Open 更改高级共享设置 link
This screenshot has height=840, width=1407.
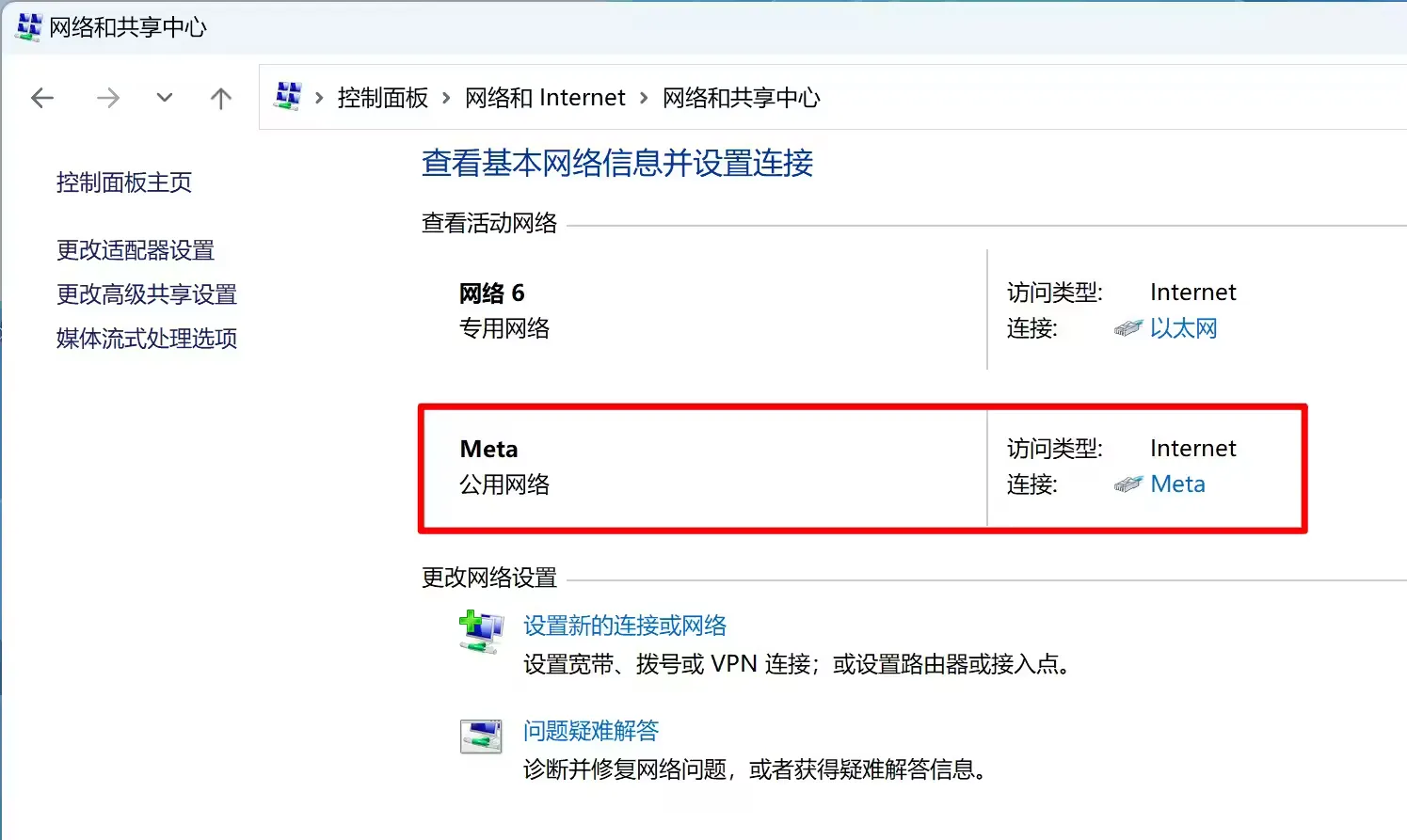(147, 294)
